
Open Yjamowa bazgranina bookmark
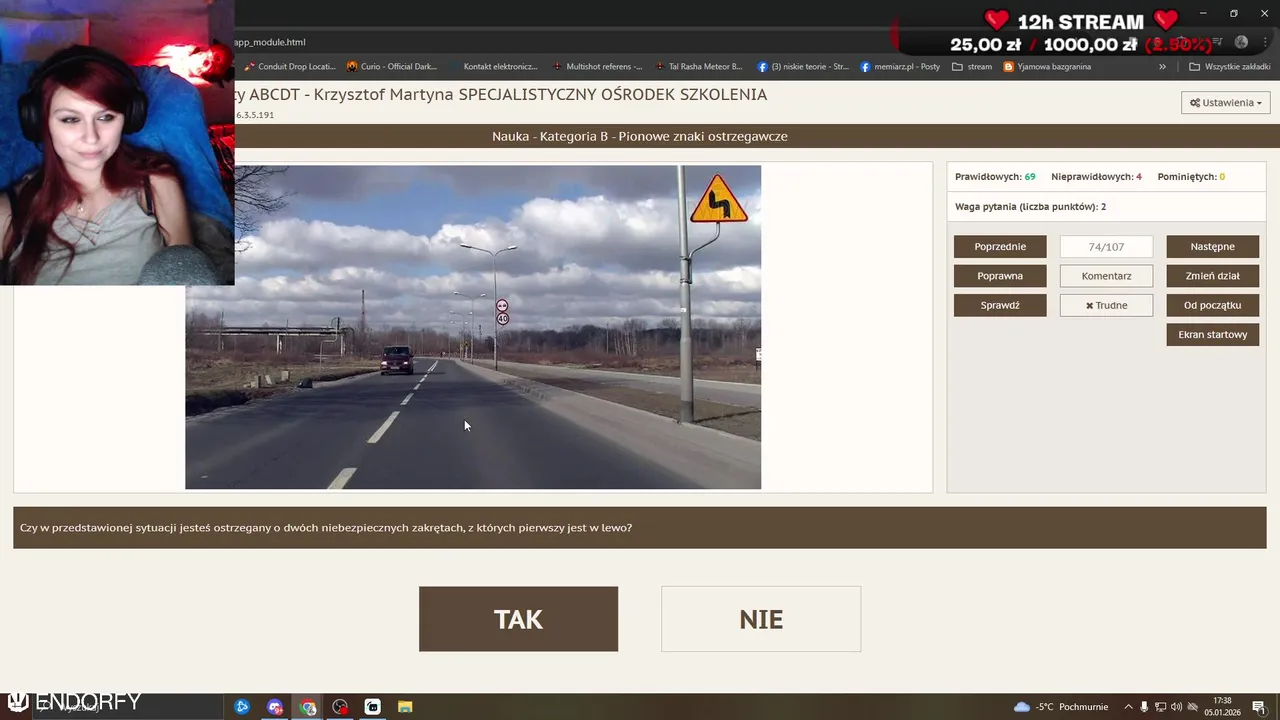tap(1047, 67)
